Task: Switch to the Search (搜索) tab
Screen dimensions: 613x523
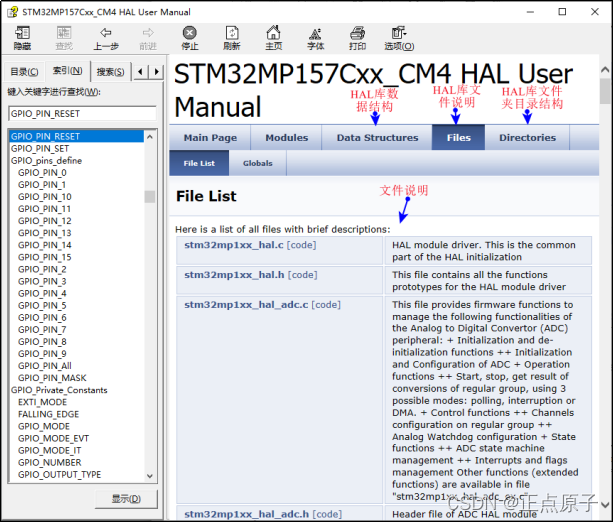Action: click(111, 72)
